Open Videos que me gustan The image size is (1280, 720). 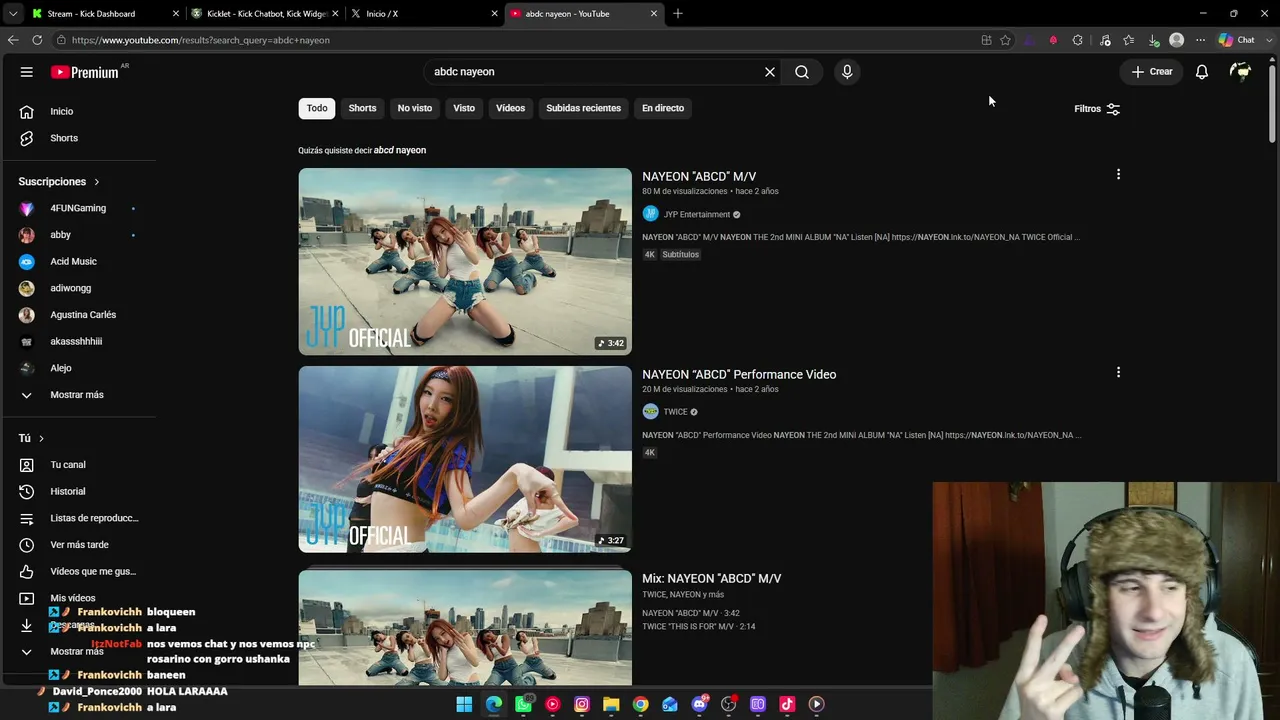click(78, 572)
